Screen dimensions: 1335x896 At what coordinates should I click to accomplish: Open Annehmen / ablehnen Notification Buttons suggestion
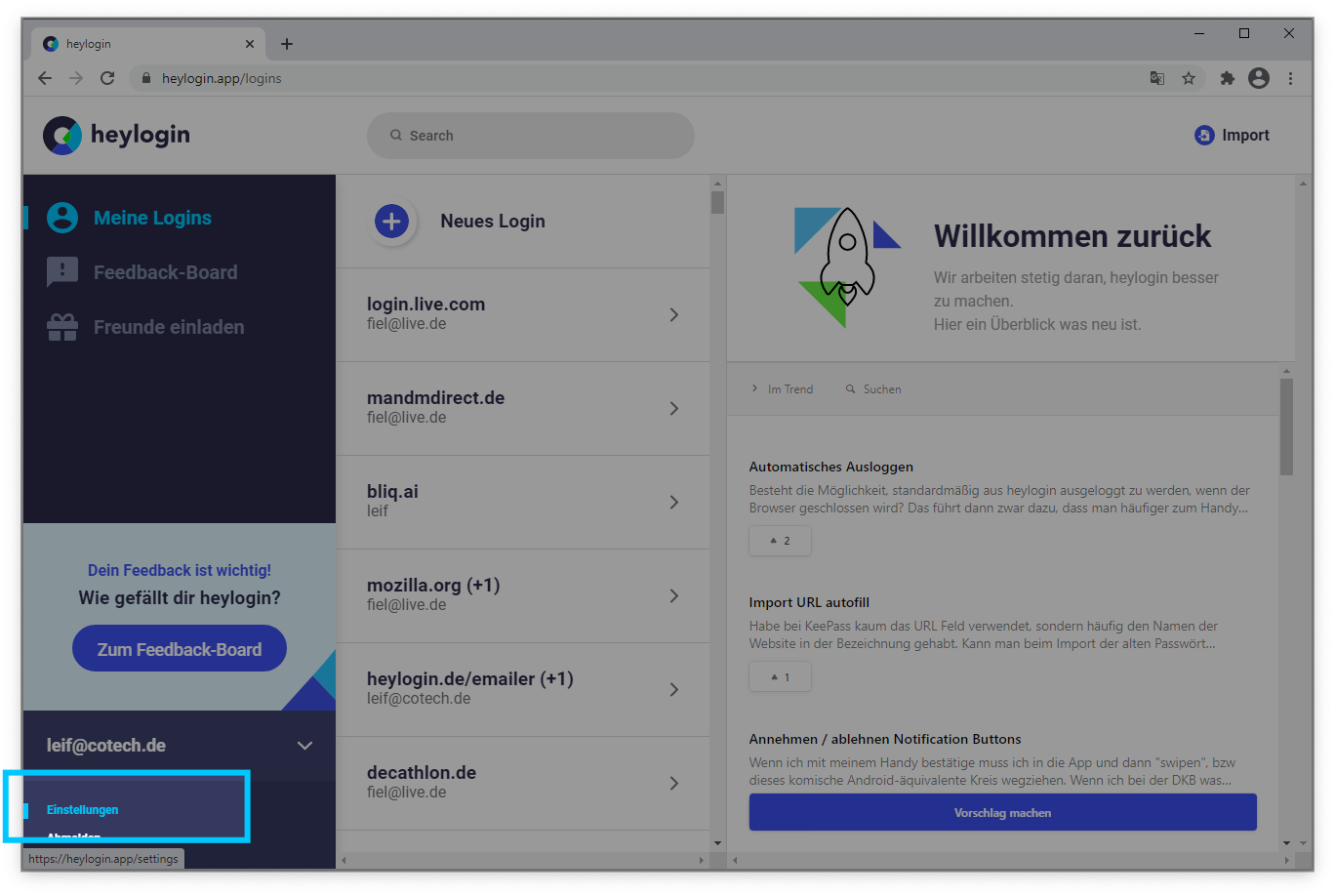click(885, 739)
